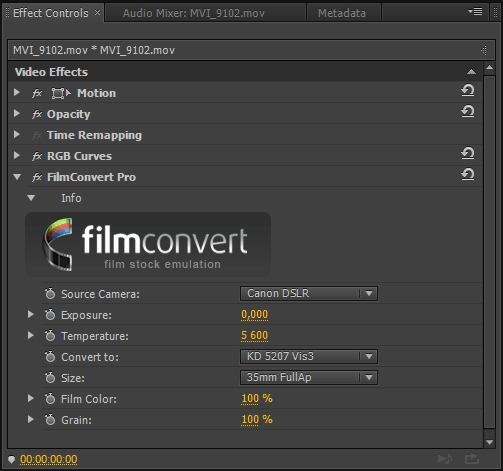Click the Video Effects heading
This screenshot has height=471, width=503.
coord(51,72)
